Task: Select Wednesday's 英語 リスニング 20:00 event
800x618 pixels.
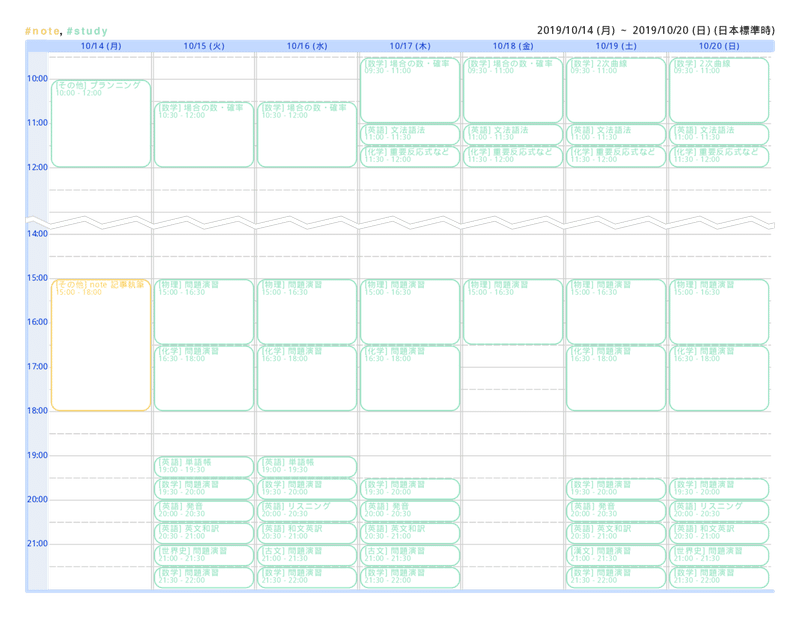Action: 307,511
